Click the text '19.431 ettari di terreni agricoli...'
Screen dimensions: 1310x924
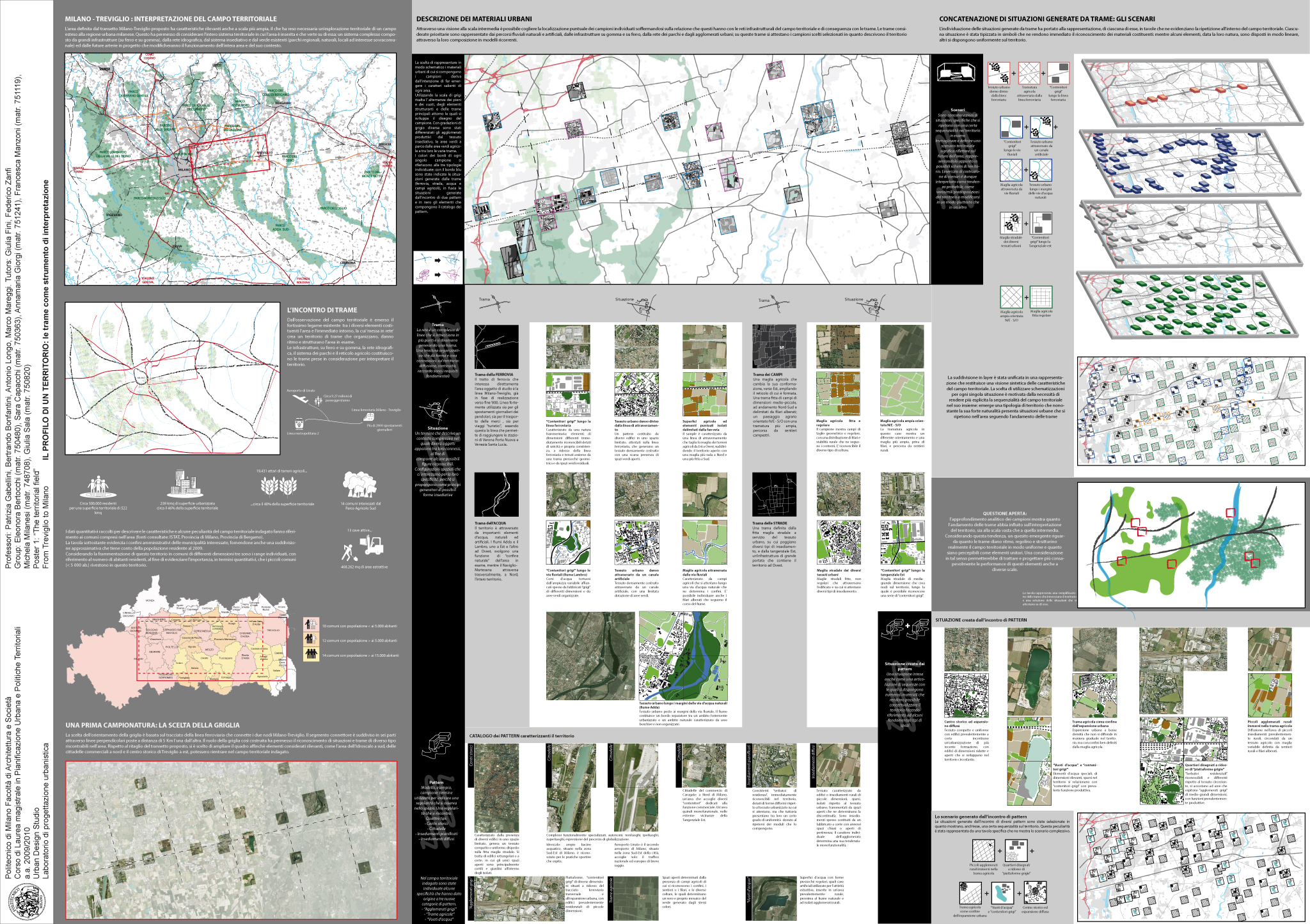281,471
